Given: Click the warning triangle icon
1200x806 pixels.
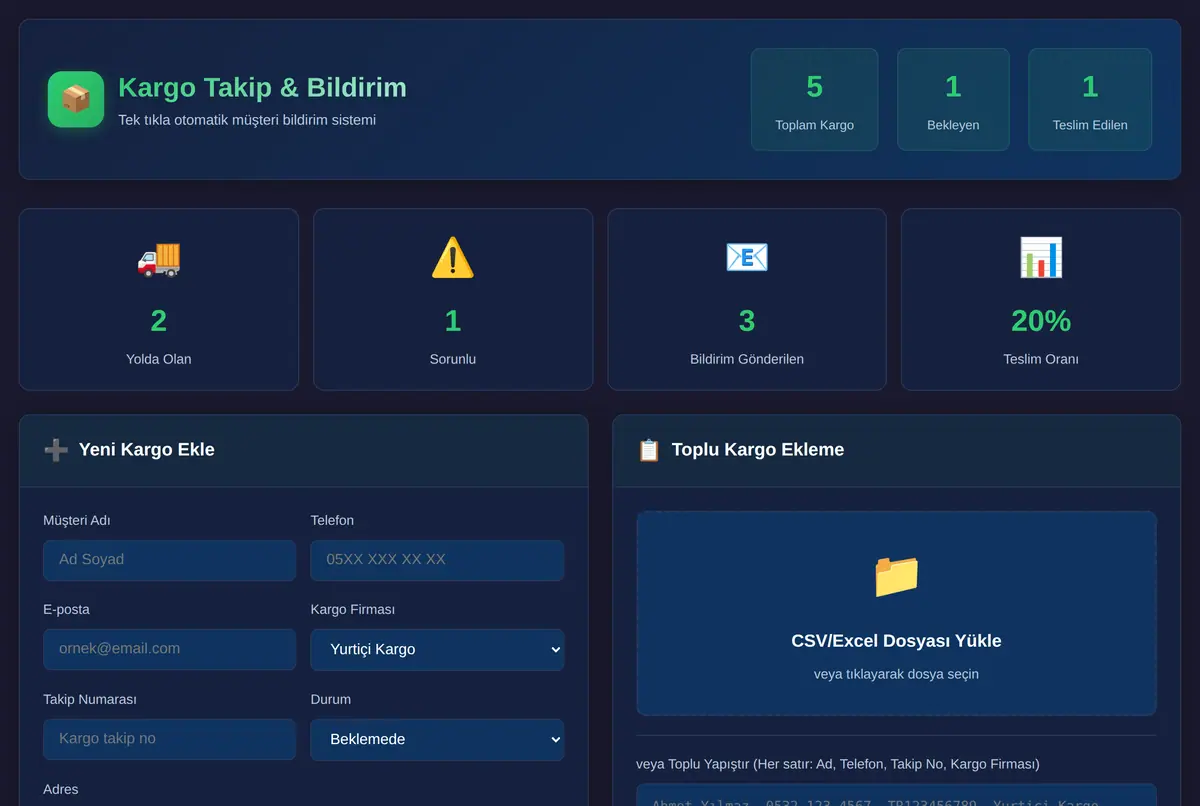Looking at the screenshot, I should [x=452, y=258].
